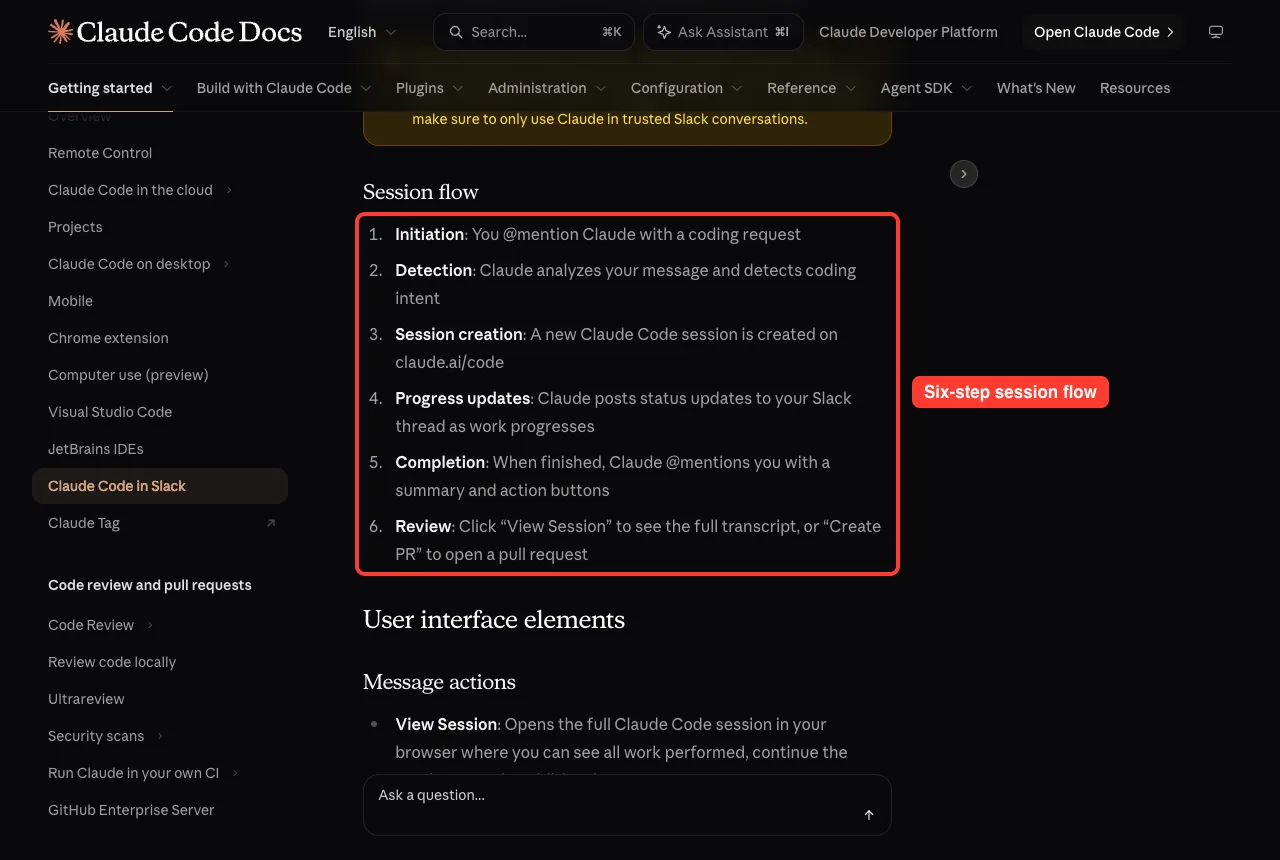This screenshot has height=860, width=1280.
Task: Submit question with the up-arrow send icon
Action: pos(869,815)
